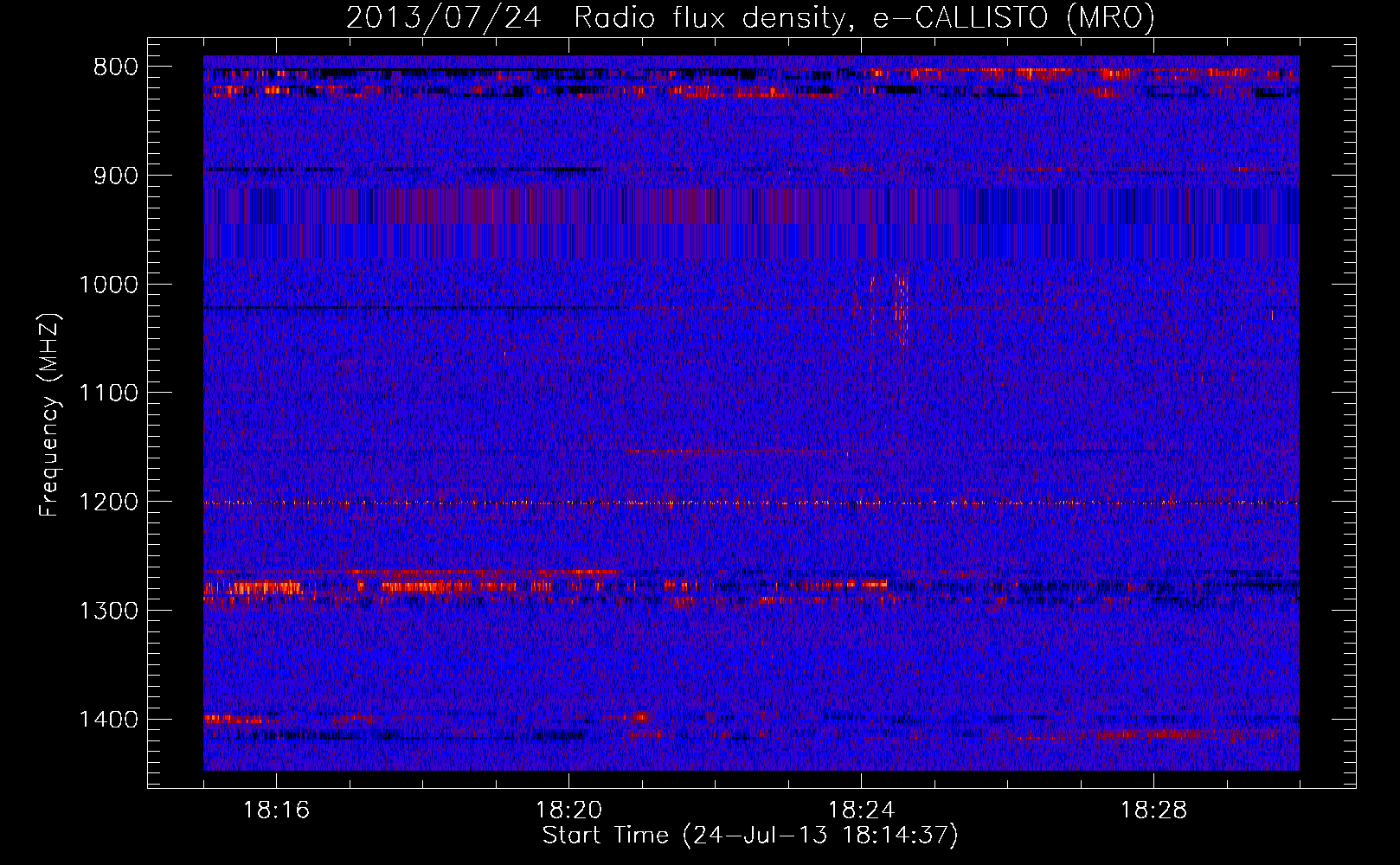Click the 900 frequency tick label
Viewport: 1400px width, 865px height.
[x=115, y=176]
